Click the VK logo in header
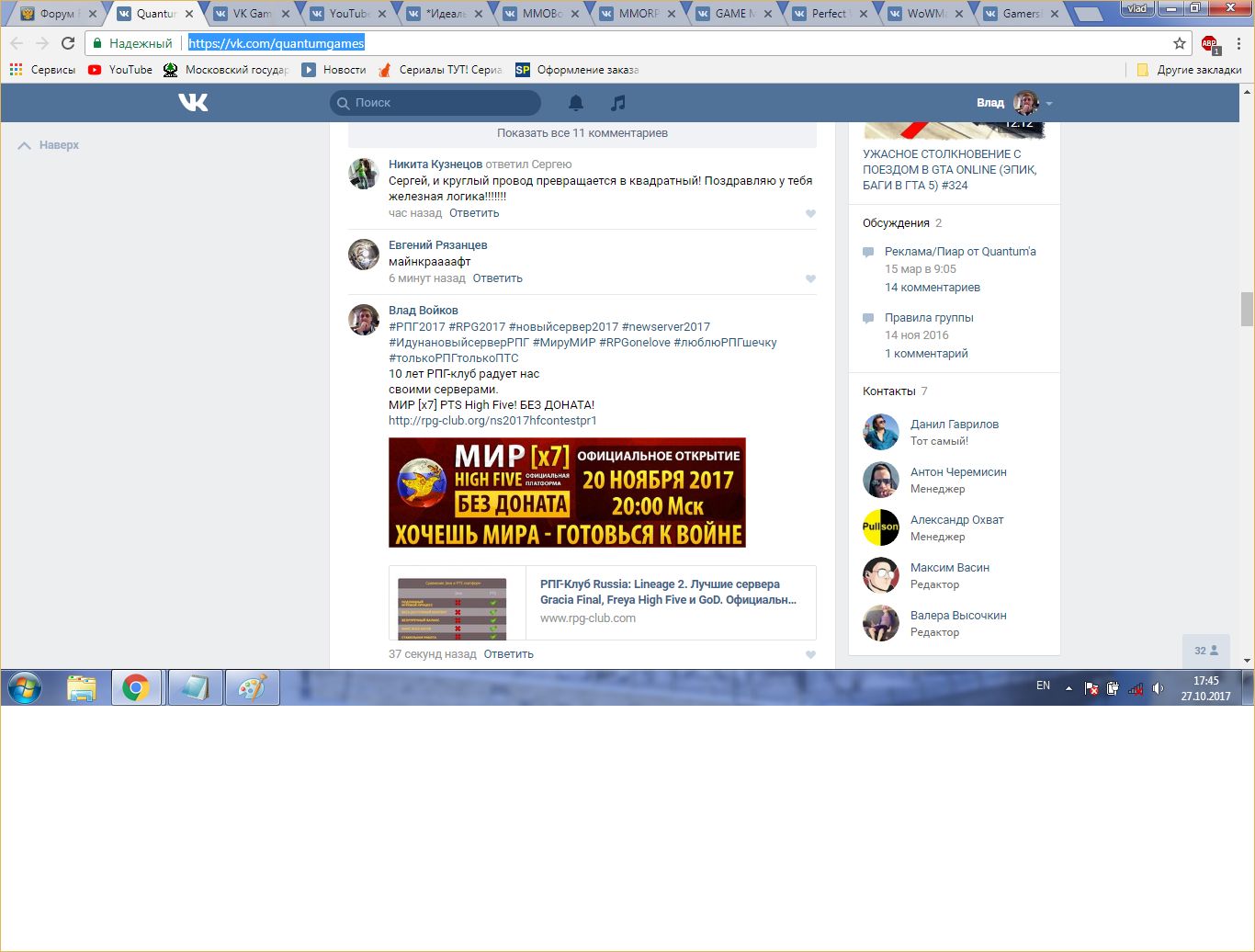 [x=193, y=102]
